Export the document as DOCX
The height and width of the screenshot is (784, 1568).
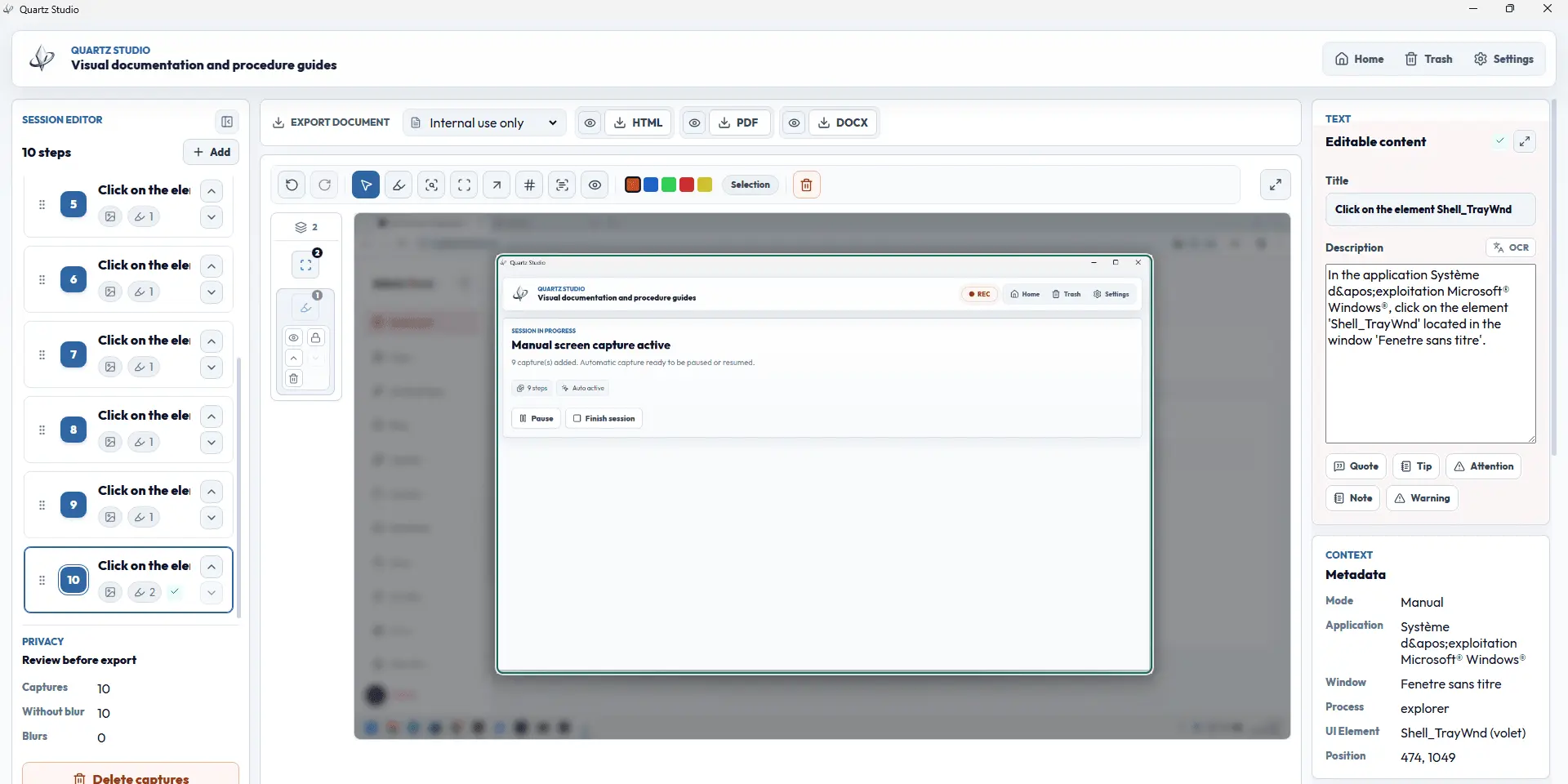pos(844,122)
